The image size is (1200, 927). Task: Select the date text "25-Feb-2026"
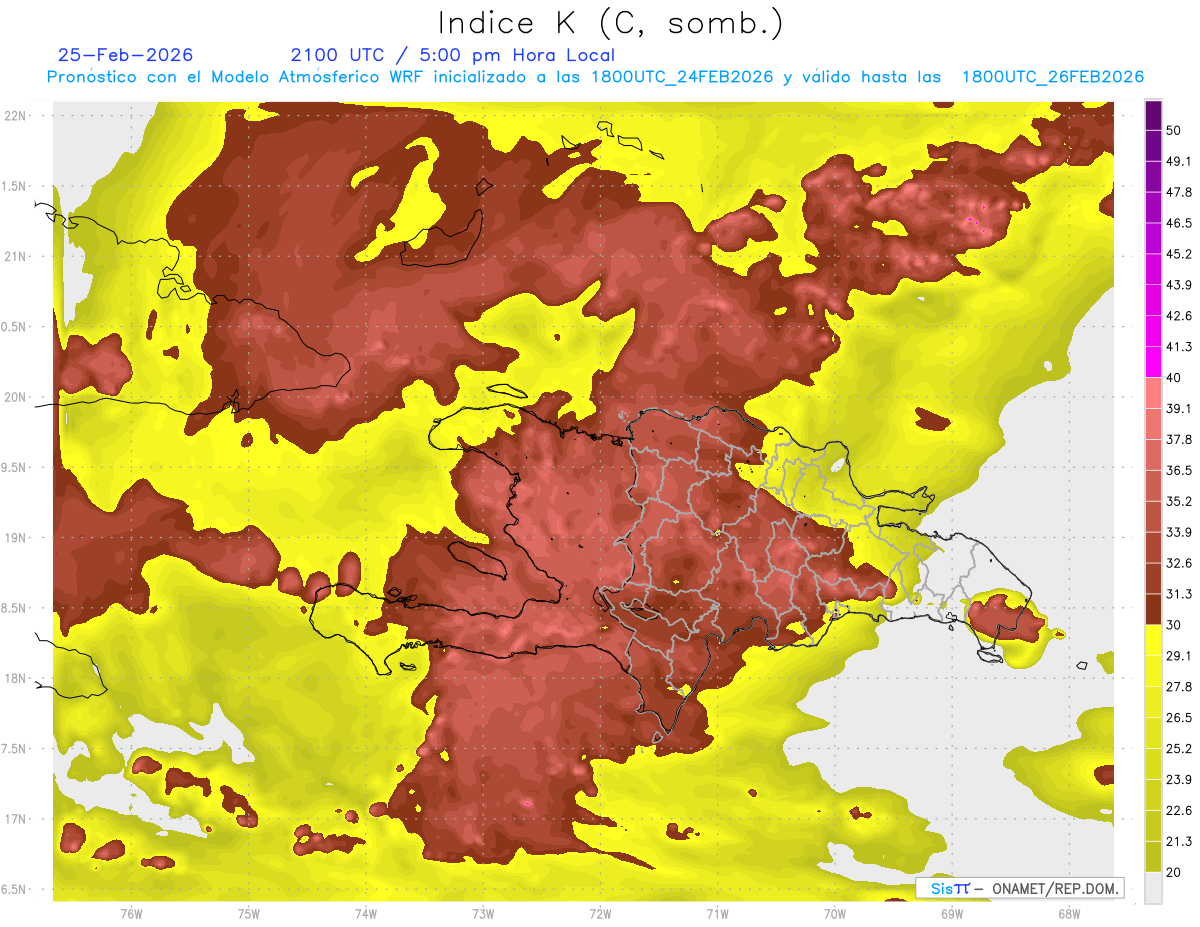126,55
